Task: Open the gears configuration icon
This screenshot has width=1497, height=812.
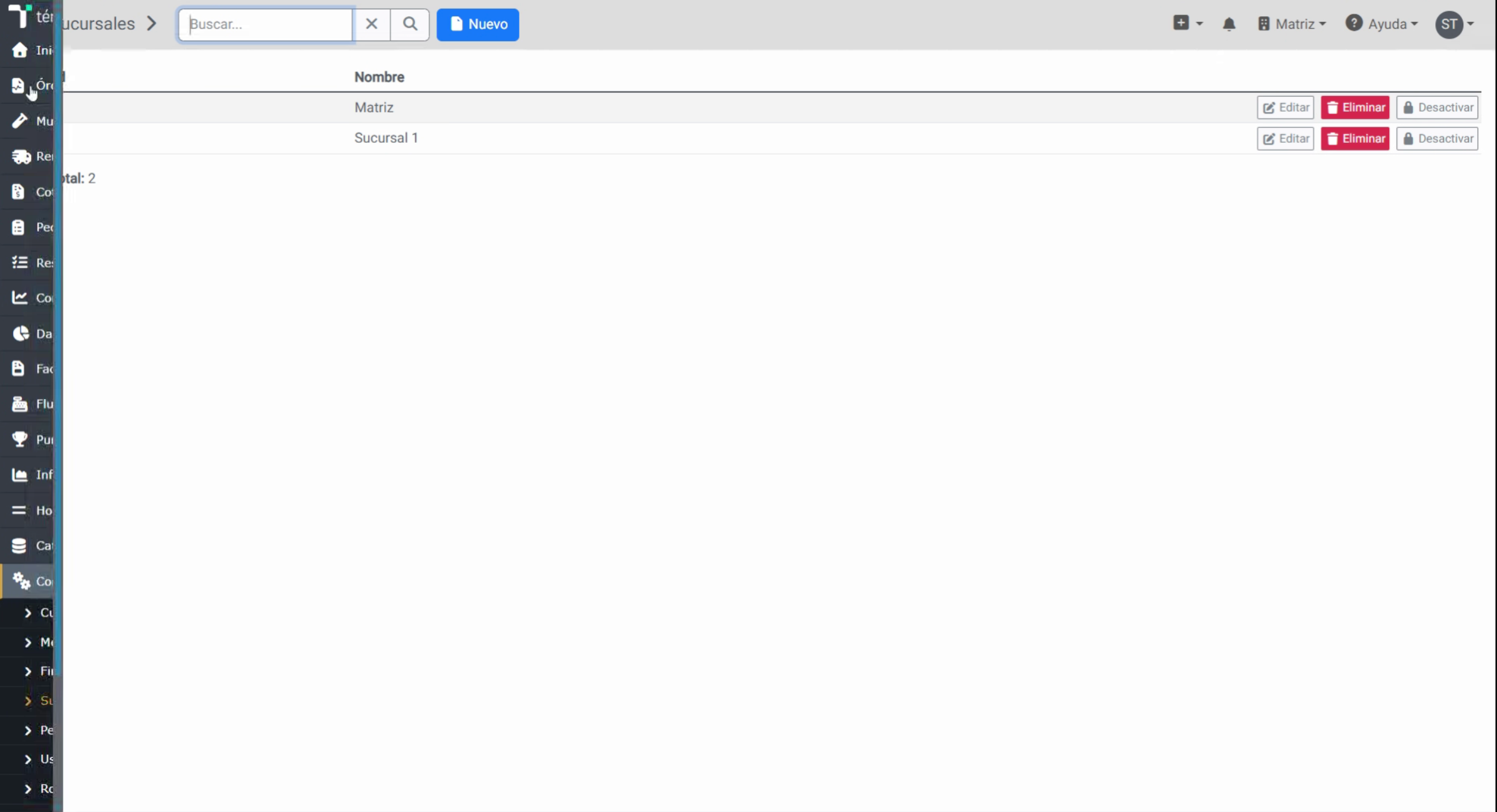Action: [21, 581]
